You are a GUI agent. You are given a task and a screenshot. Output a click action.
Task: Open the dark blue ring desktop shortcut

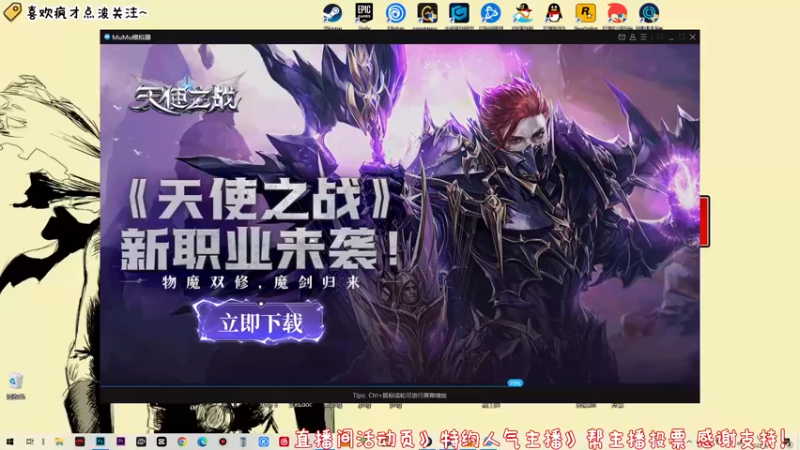(649, 13)
